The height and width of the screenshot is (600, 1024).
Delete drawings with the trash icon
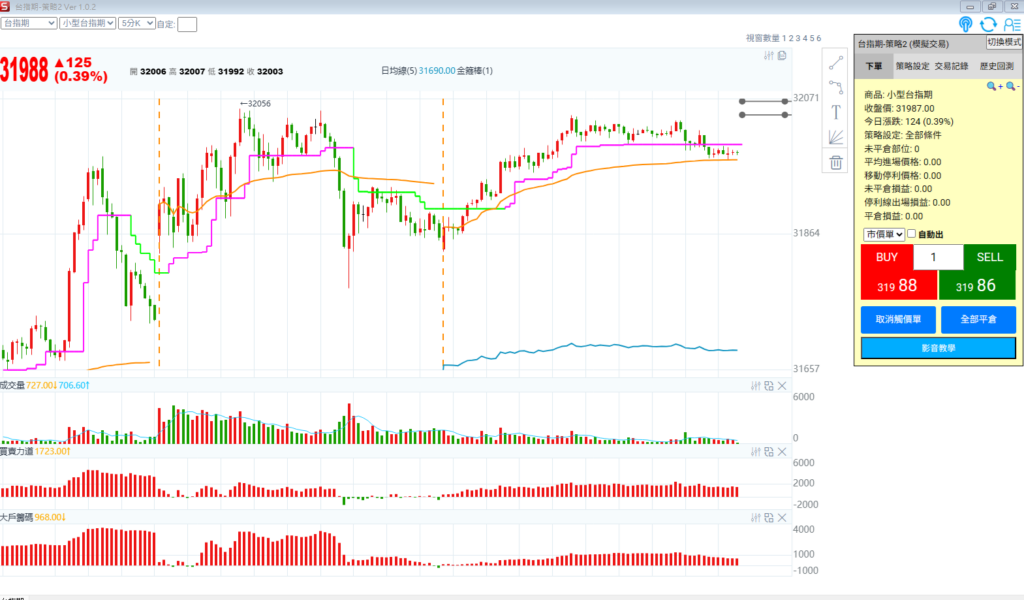coord(837,162)
